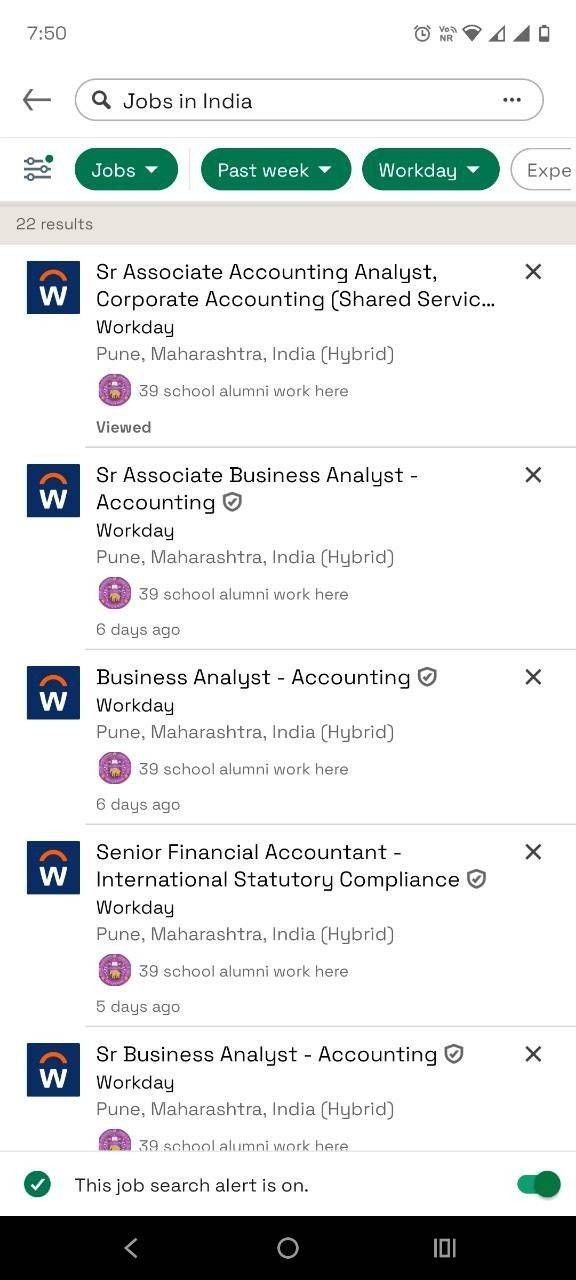Image resolution: width=576 pixels, height=1280 pixels.
Task: Turn off the job search alert switch
Action: point(539,1185)
